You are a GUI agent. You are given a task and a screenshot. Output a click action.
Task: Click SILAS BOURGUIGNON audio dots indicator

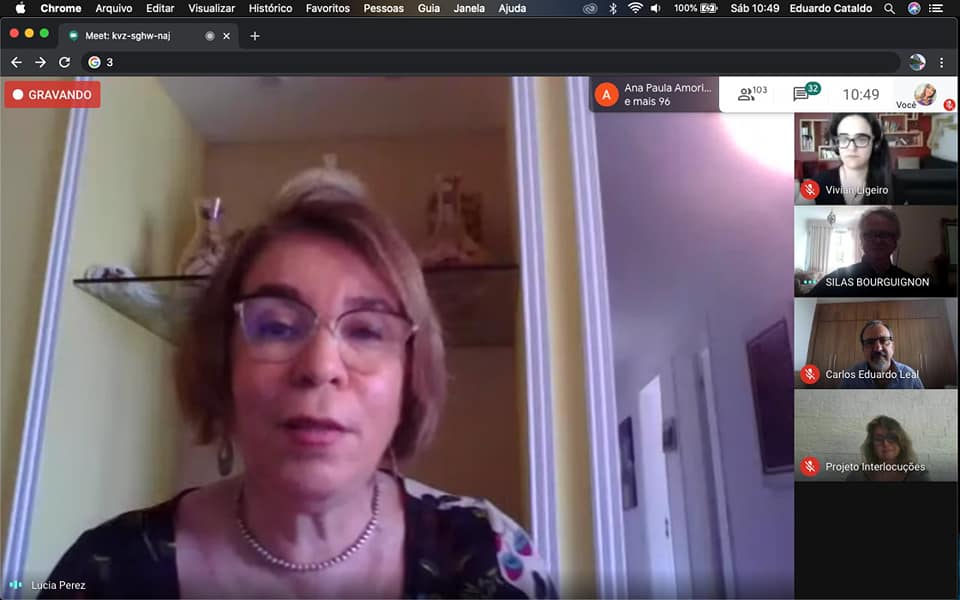click(x=810, y=282)
